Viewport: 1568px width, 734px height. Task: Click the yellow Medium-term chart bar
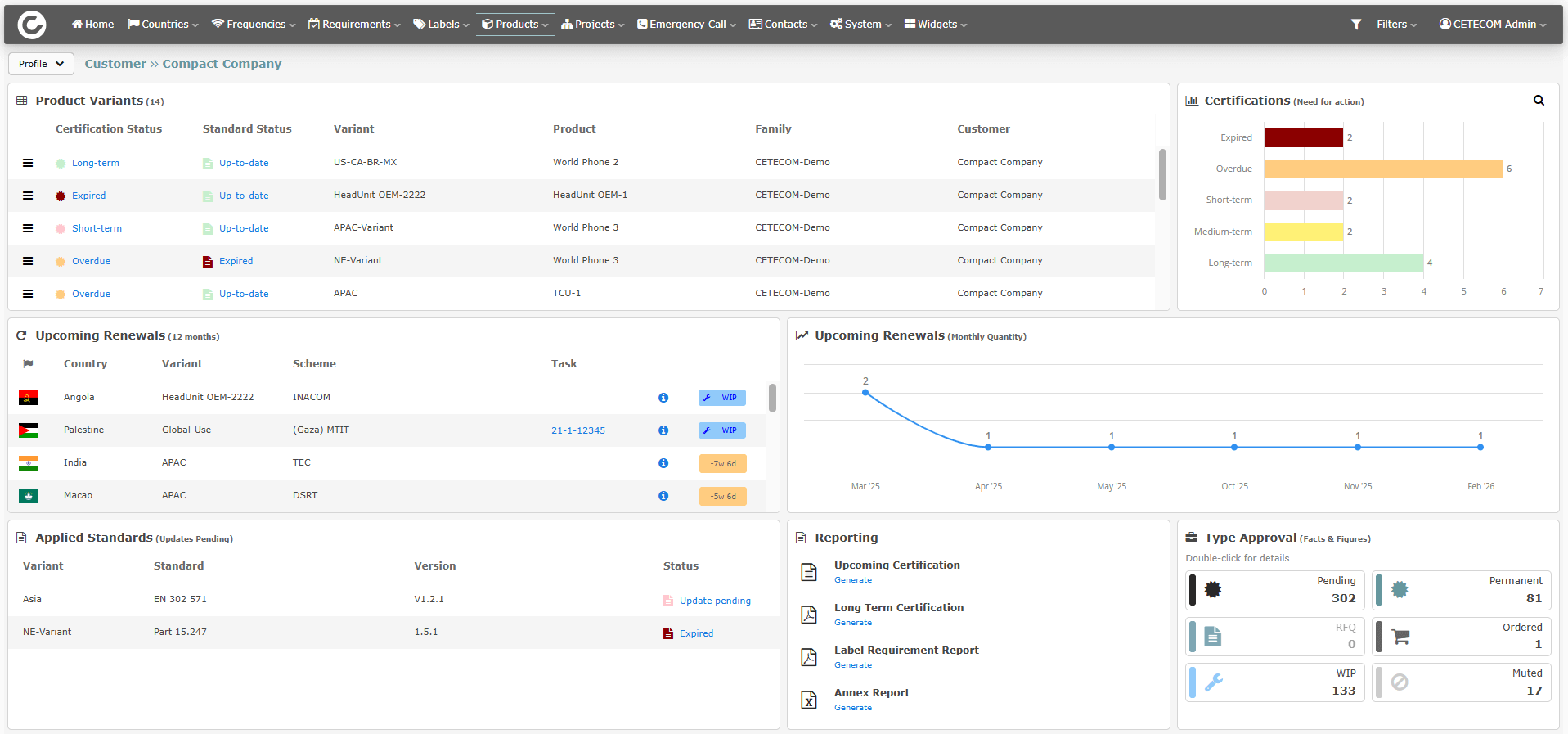(x=1304, y=232)
